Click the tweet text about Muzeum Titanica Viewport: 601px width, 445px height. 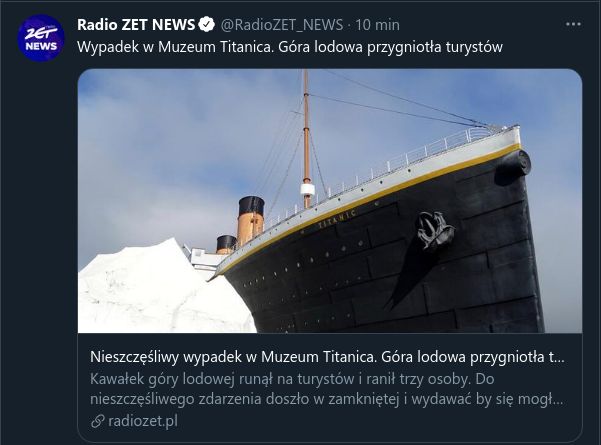[x=290, y=47]
